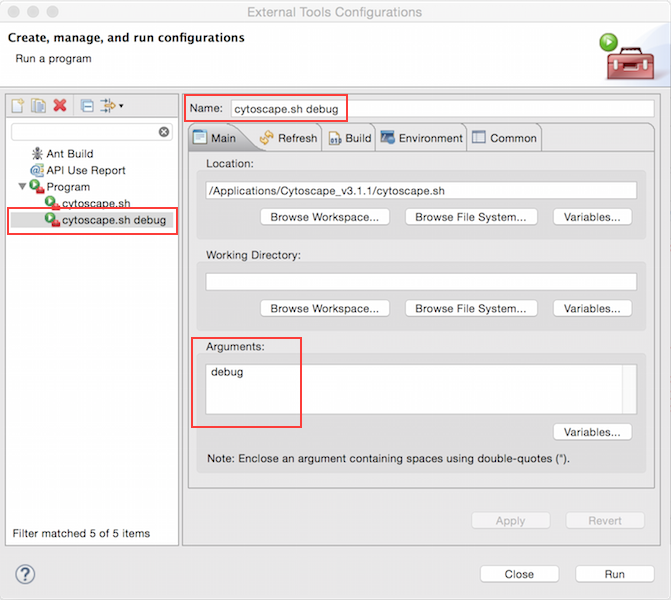Click Variables button under Arguments
The height and width of the screenshot is (600, 671).
point(592,432)
